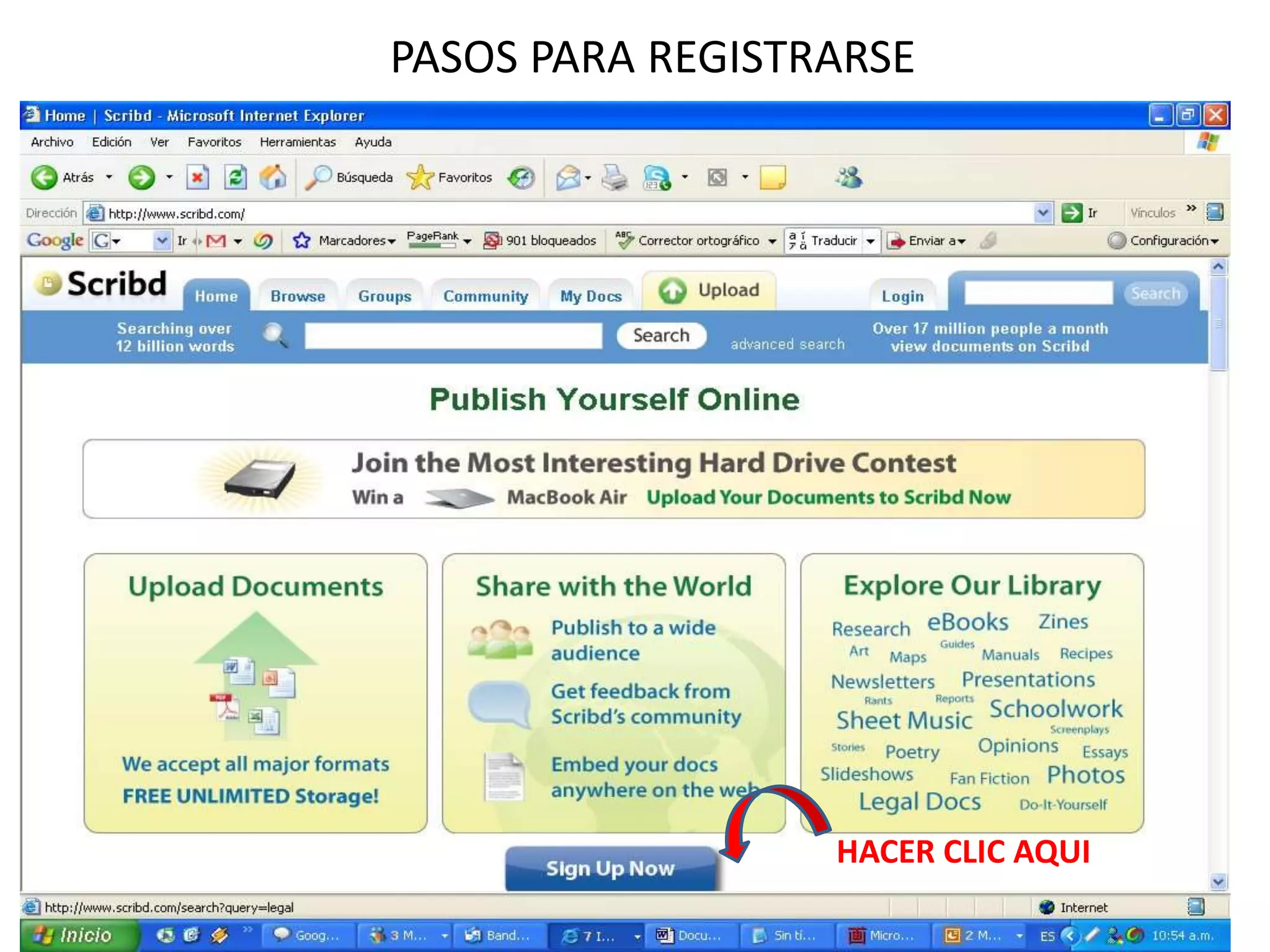The height and width of the screenshot is (952, 1270).
Task: Click the Stop loading icon
Action: pos(197,178)
